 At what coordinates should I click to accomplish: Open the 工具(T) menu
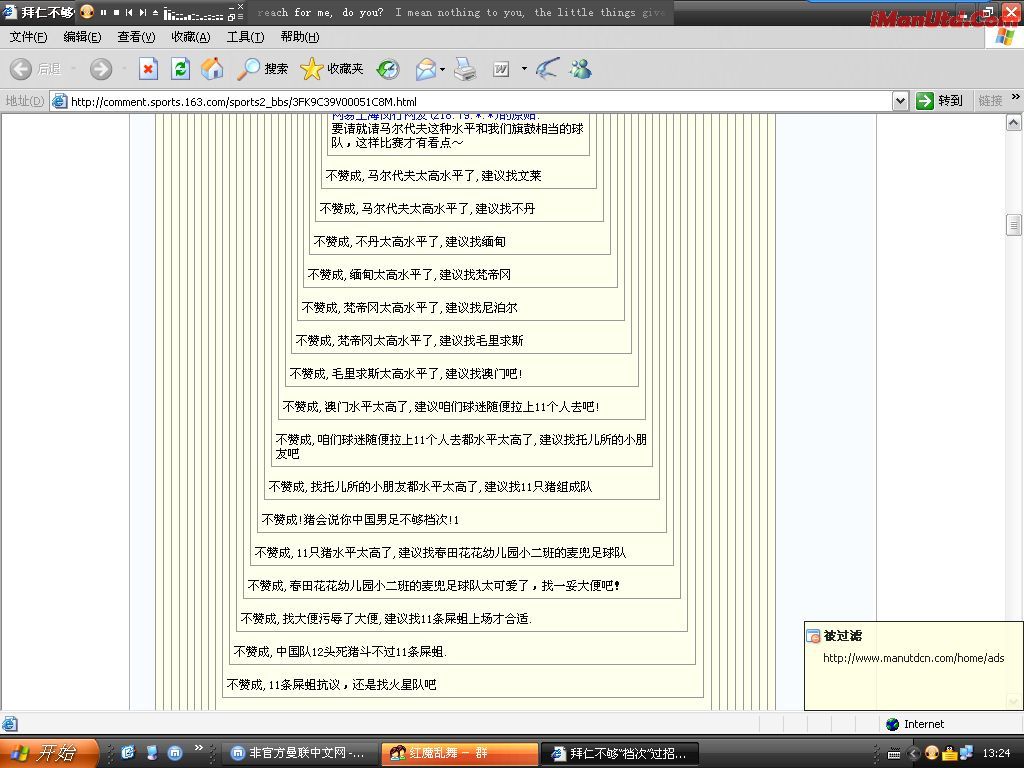pyautogui.click(x=245, y=37)
